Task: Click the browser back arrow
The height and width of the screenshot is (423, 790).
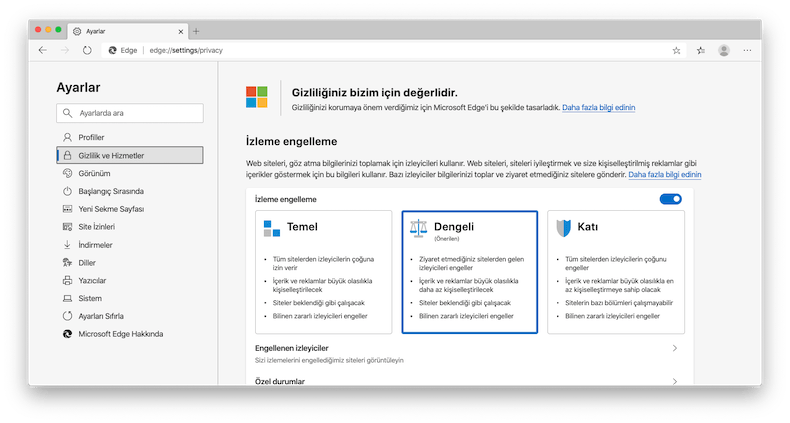Action: click(x=42, y=50)
